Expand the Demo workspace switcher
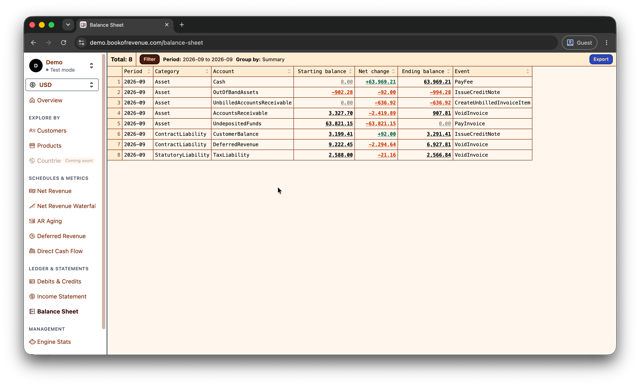This screenshot has width=640, height=386. tap(91, 66)
